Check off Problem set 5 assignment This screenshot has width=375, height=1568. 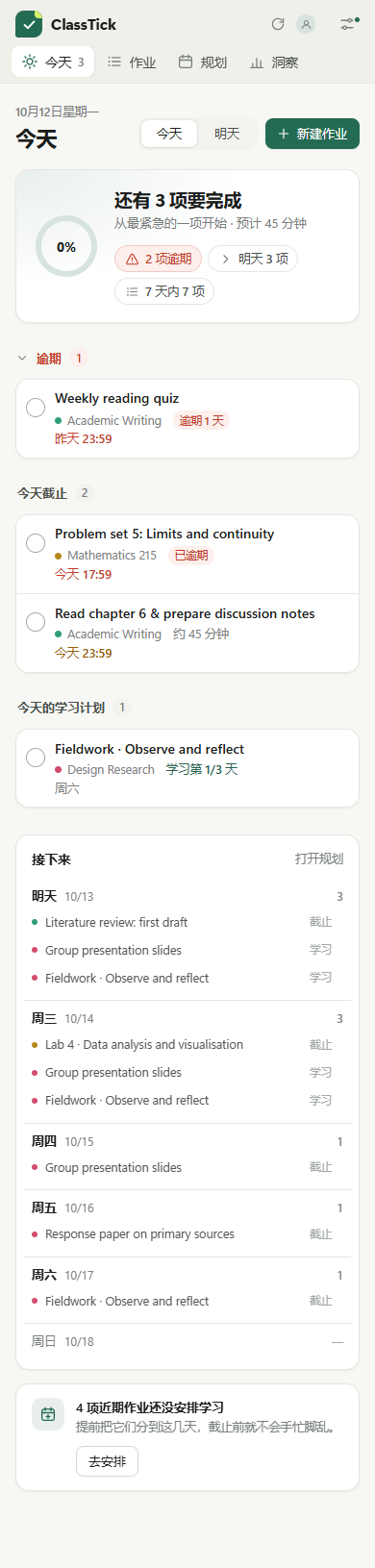(x=36, y=543)
